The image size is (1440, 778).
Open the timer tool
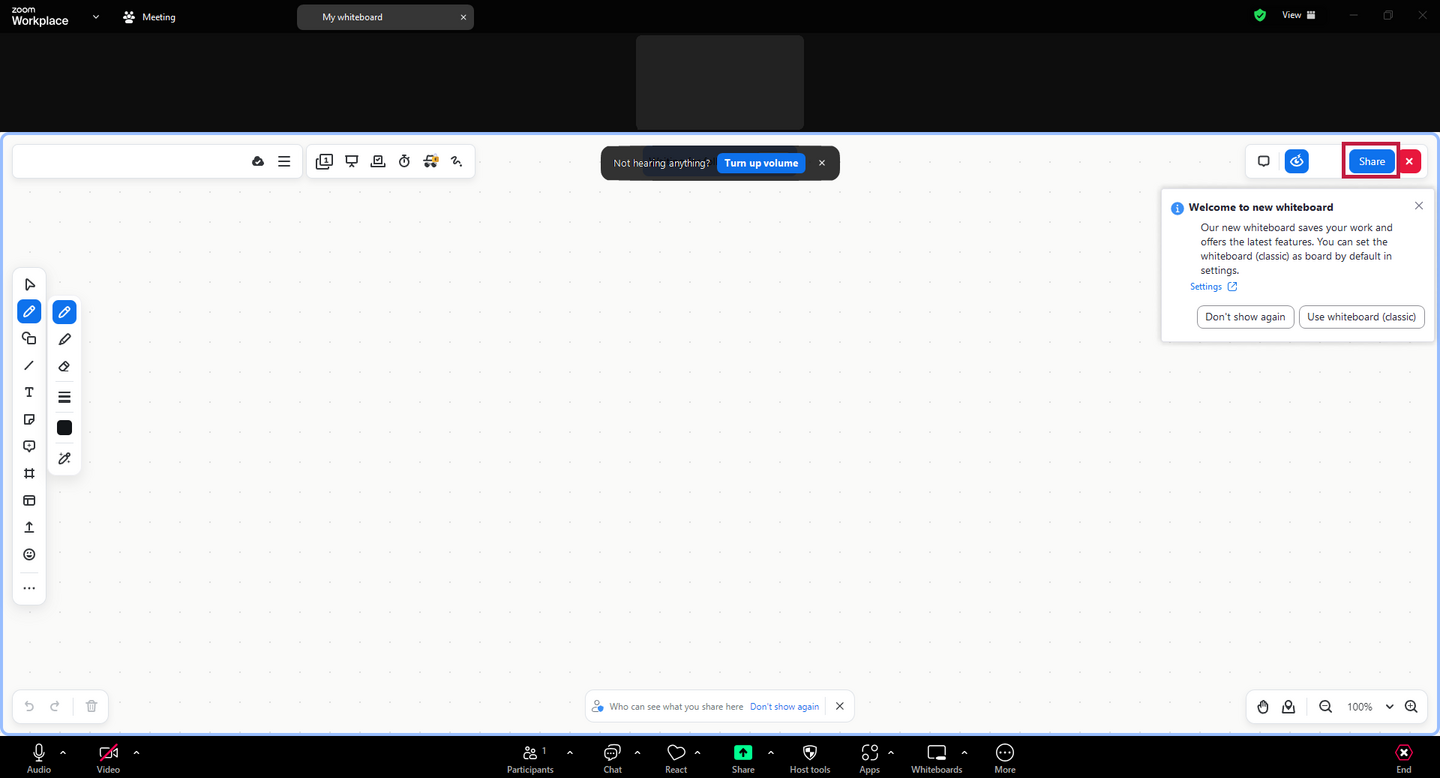(404, 161)
